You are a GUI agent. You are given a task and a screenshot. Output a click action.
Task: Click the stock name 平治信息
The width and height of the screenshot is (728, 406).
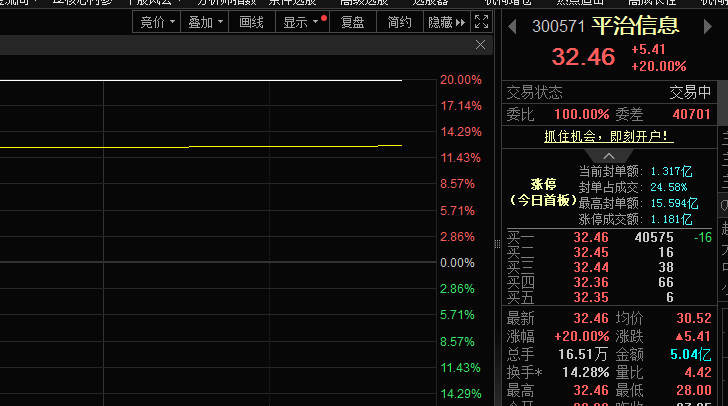coord(635,26)
